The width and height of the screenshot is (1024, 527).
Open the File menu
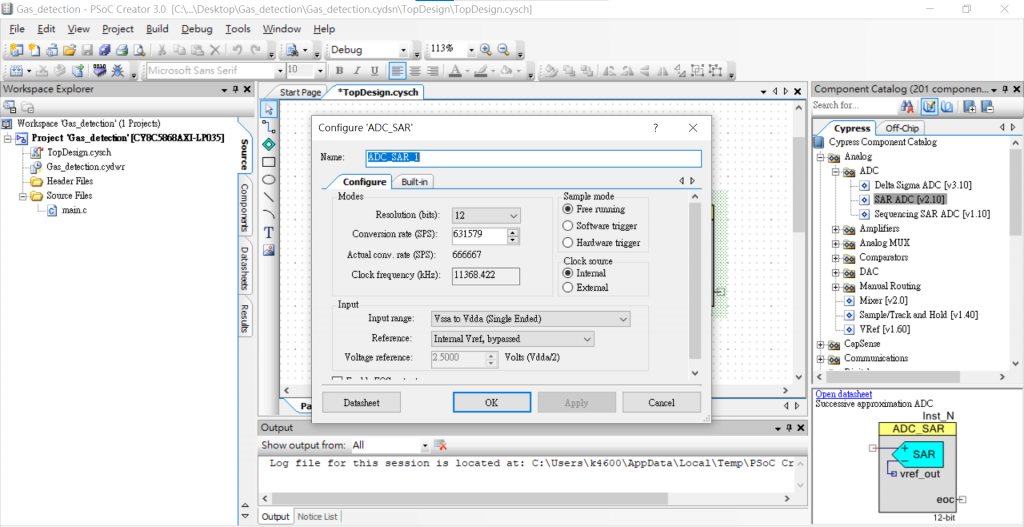pos(17,29)
